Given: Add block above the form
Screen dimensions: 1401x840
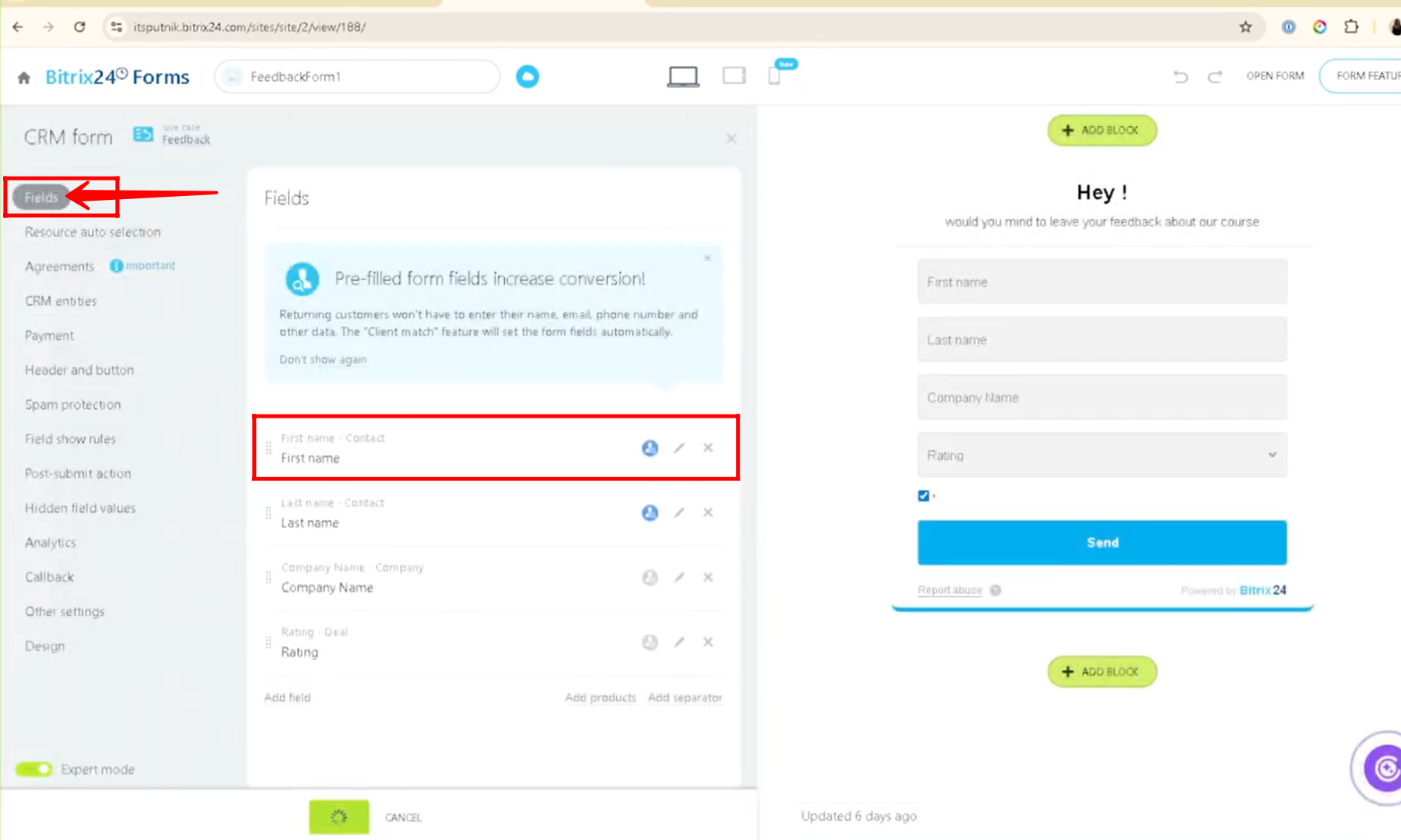Looking at the screenshot, I should (1102, 130).
